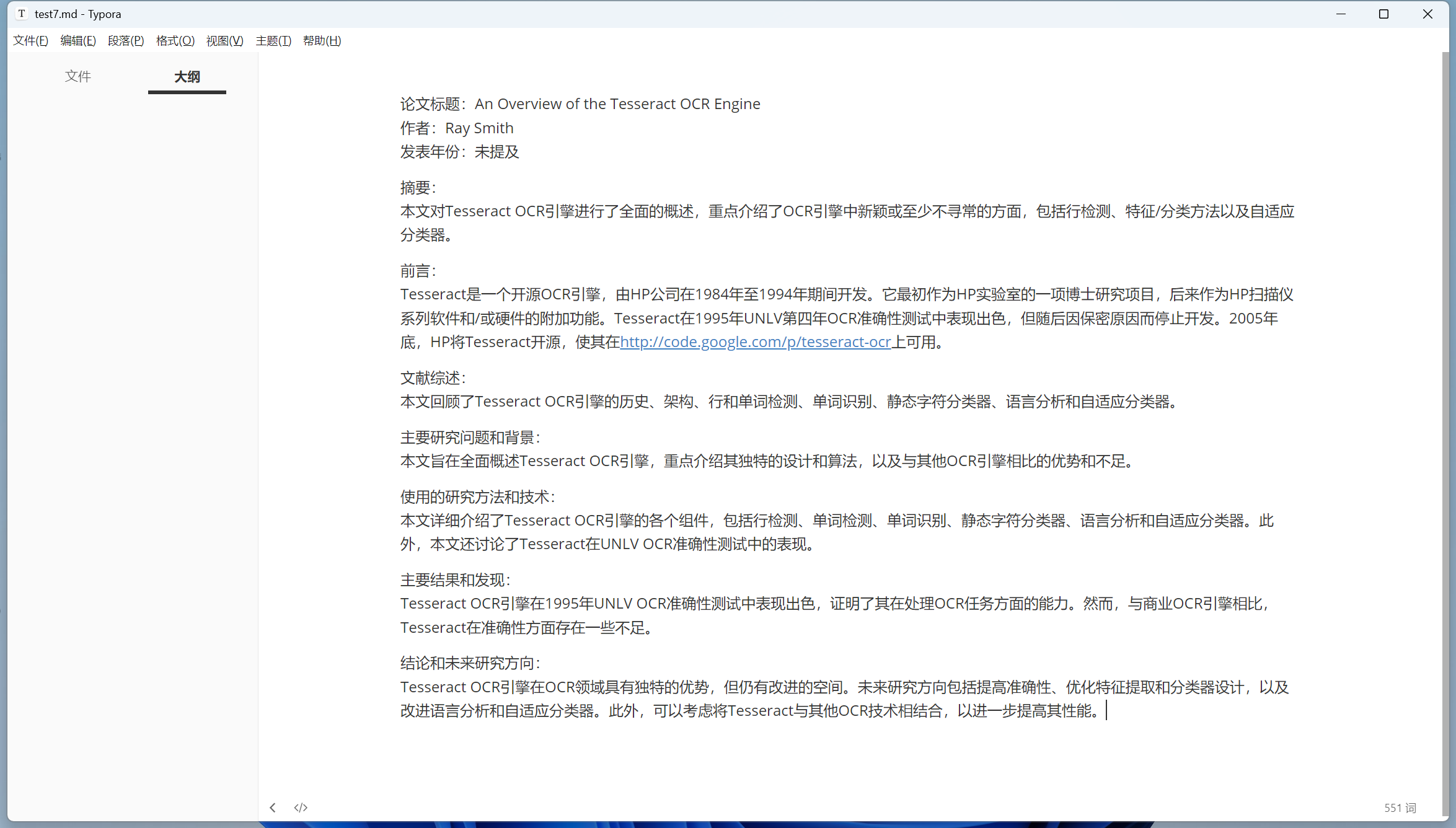Open the 格式(O) menu
The width and height of the screenshot is (1456, 828).
tap(175, 40)
